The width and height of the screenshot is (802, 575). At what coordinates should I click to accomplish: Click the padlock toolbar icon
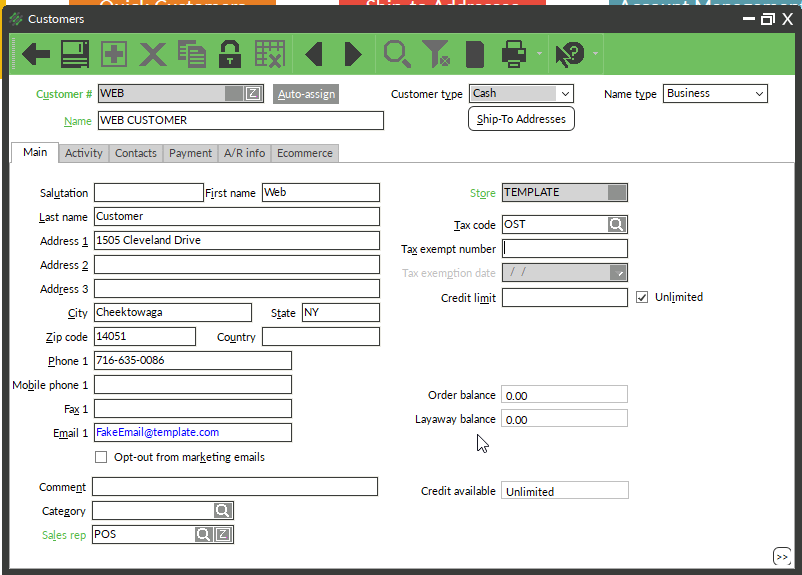click(x=230, y=54)
